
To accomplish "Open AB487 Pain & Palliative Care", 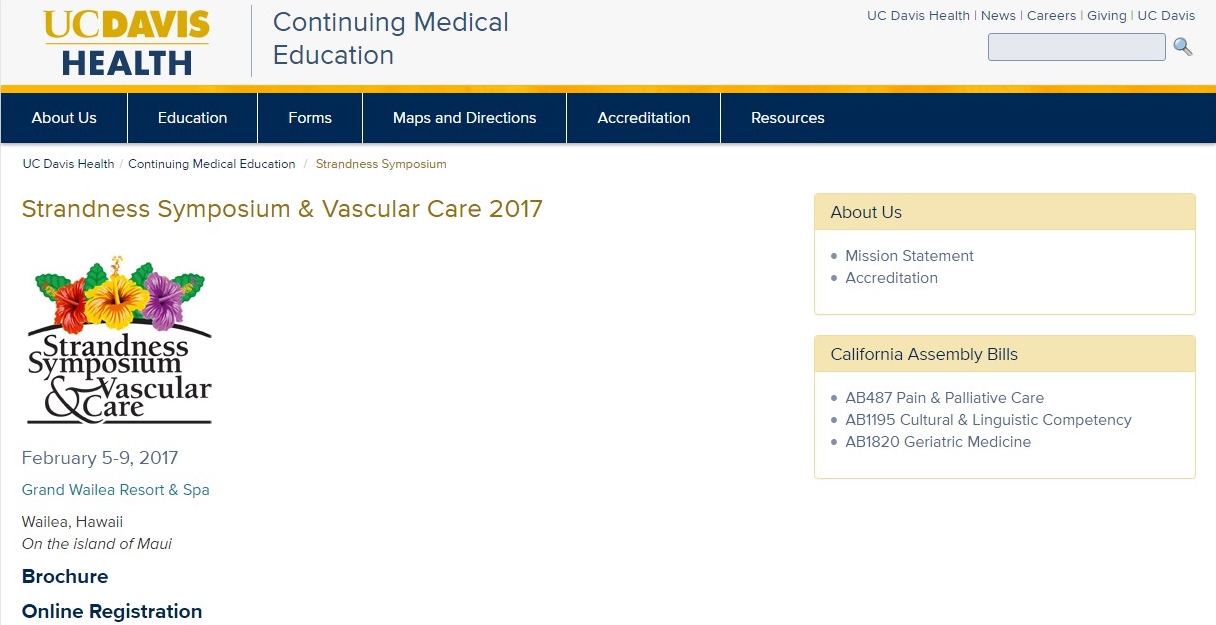I will tap(944, 398).
